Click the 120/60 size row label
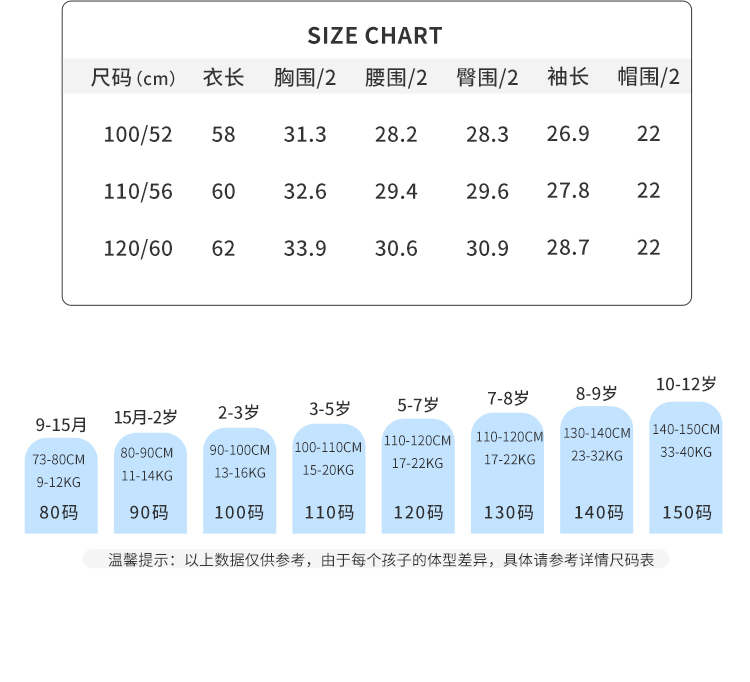Image resolution: width=750 pixels, height=682 pixels. [138, 248]
